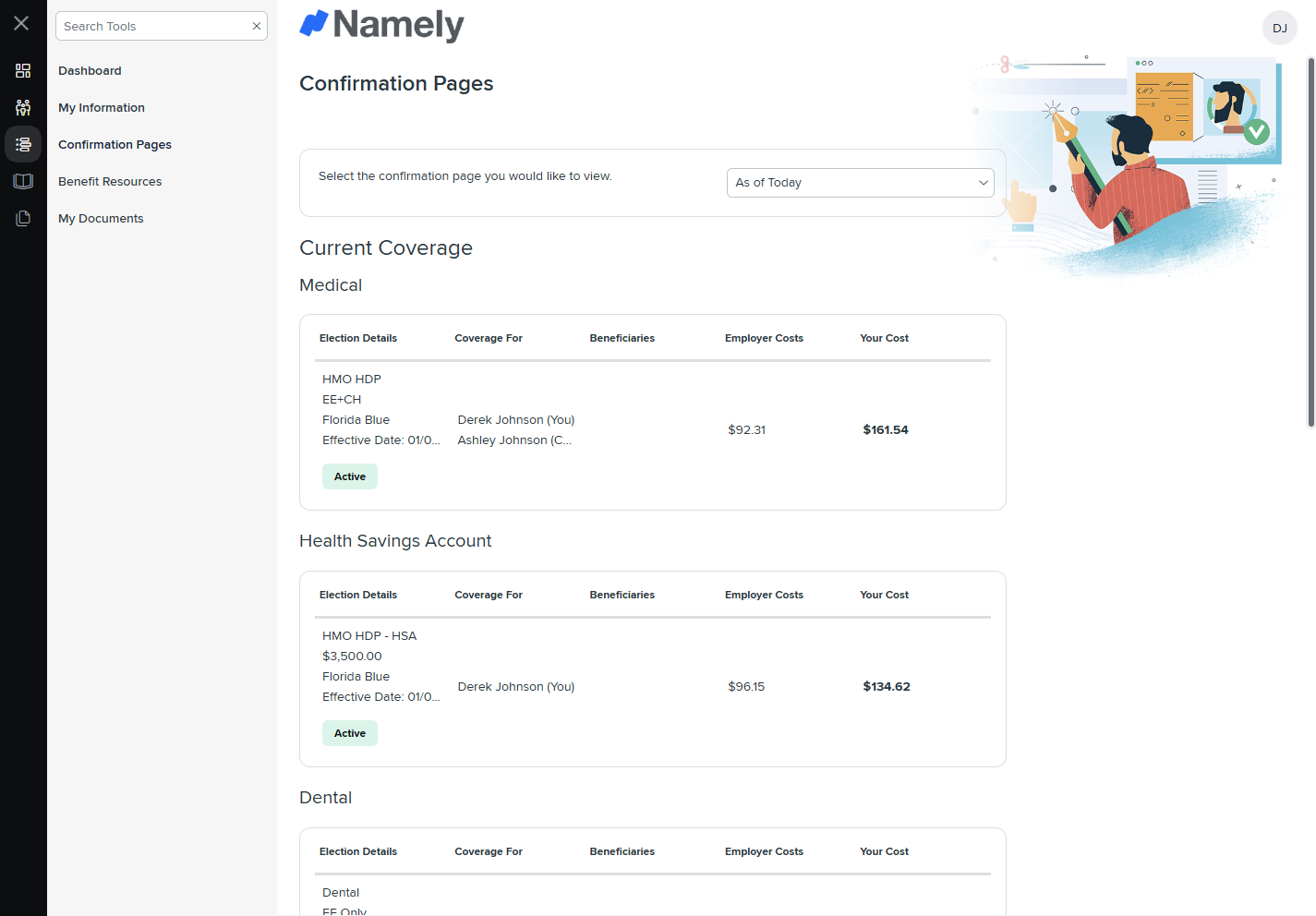Click the Active badge under Health Savings Account
Viewport: 1316px width, 916px height.
tap(349, 732)
